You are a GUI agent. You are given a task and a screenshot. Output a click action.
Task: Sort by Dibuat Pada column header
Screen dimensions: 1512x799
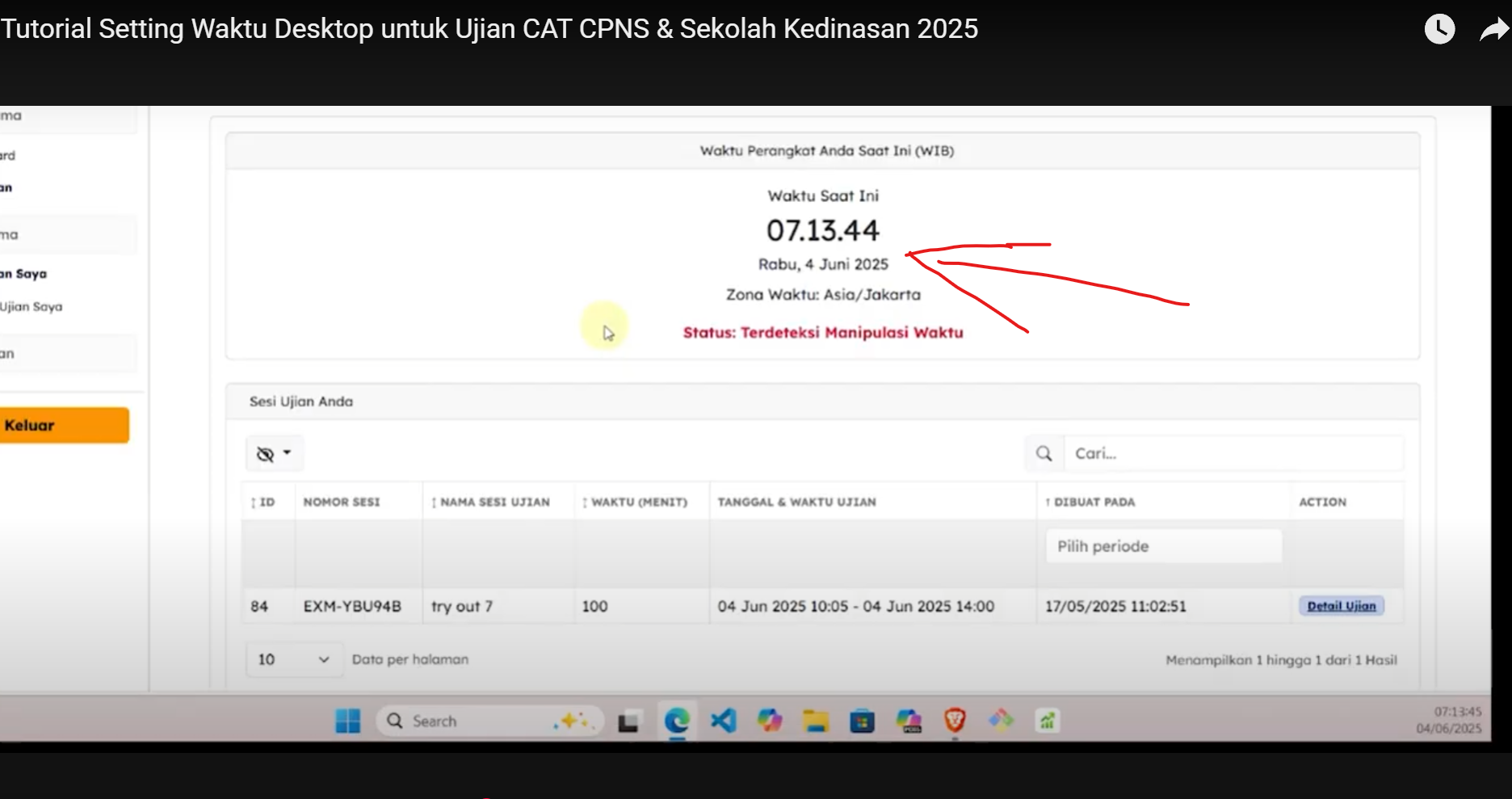1091,503
